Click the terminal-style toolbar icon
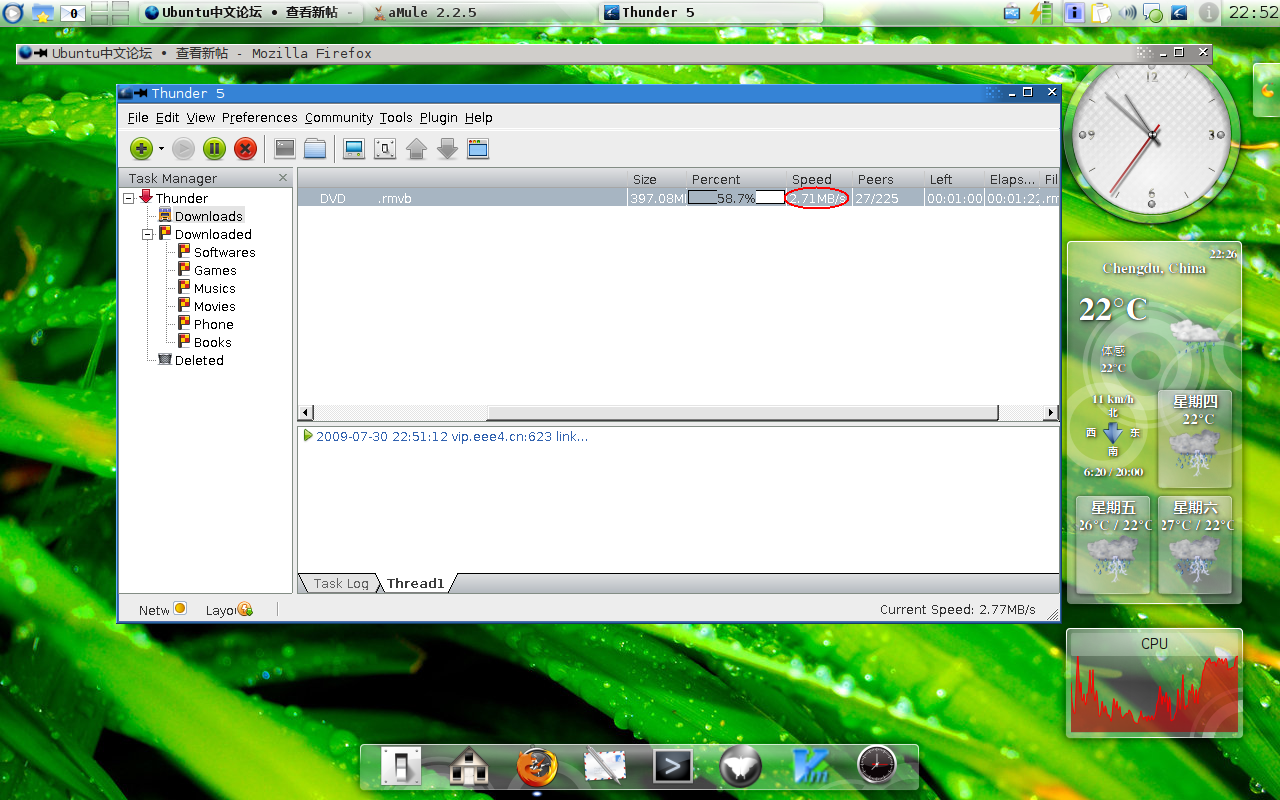The height and width of the screenshot is (800, 1280). pos(285,149)
